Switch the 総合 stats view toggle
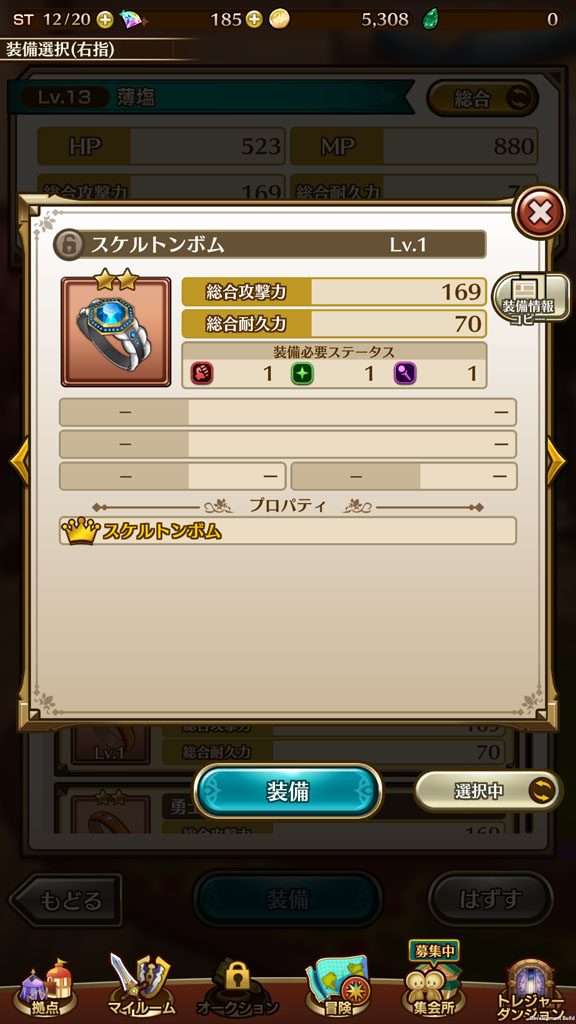 tap(483, 99)
